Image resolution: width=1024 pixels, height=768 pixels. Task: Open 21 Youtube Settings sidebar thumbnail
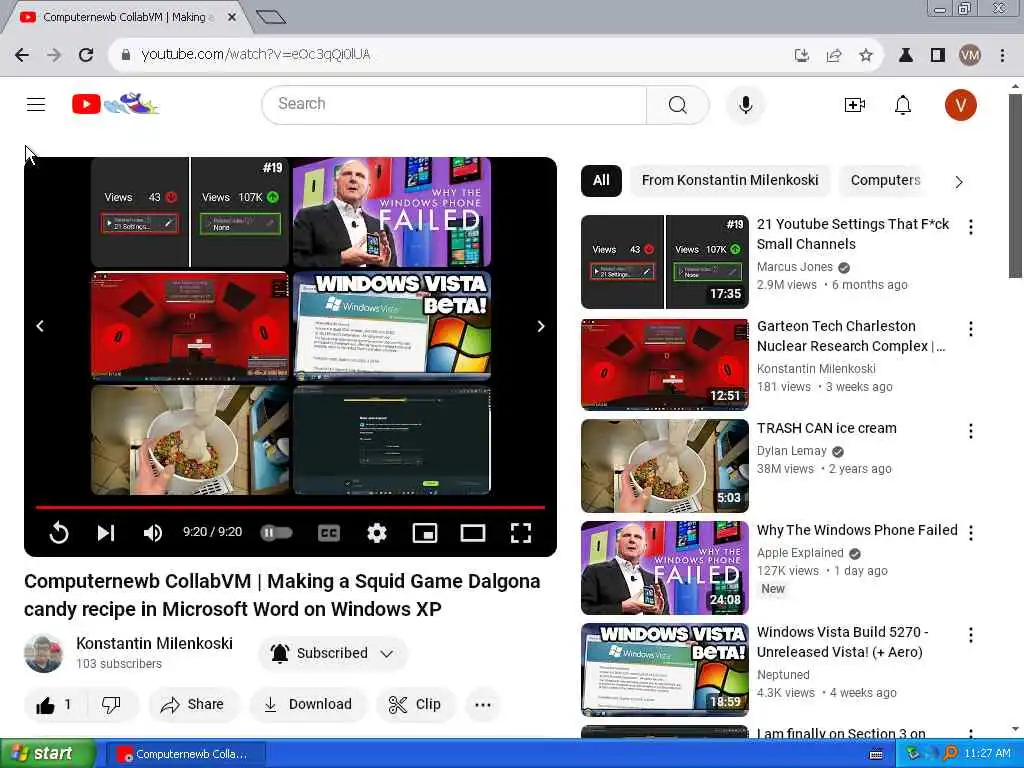pos(665,261)
